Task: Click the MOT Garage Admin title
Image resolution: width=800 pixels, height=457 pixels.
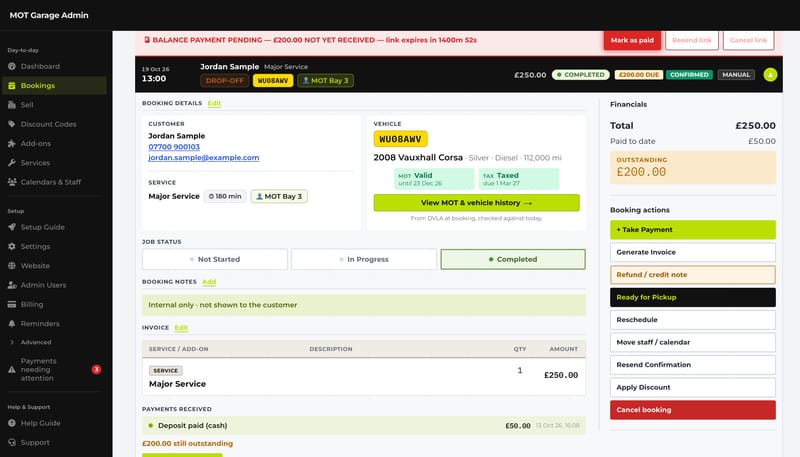Action: pyautogui.click(x=49, y=15)
